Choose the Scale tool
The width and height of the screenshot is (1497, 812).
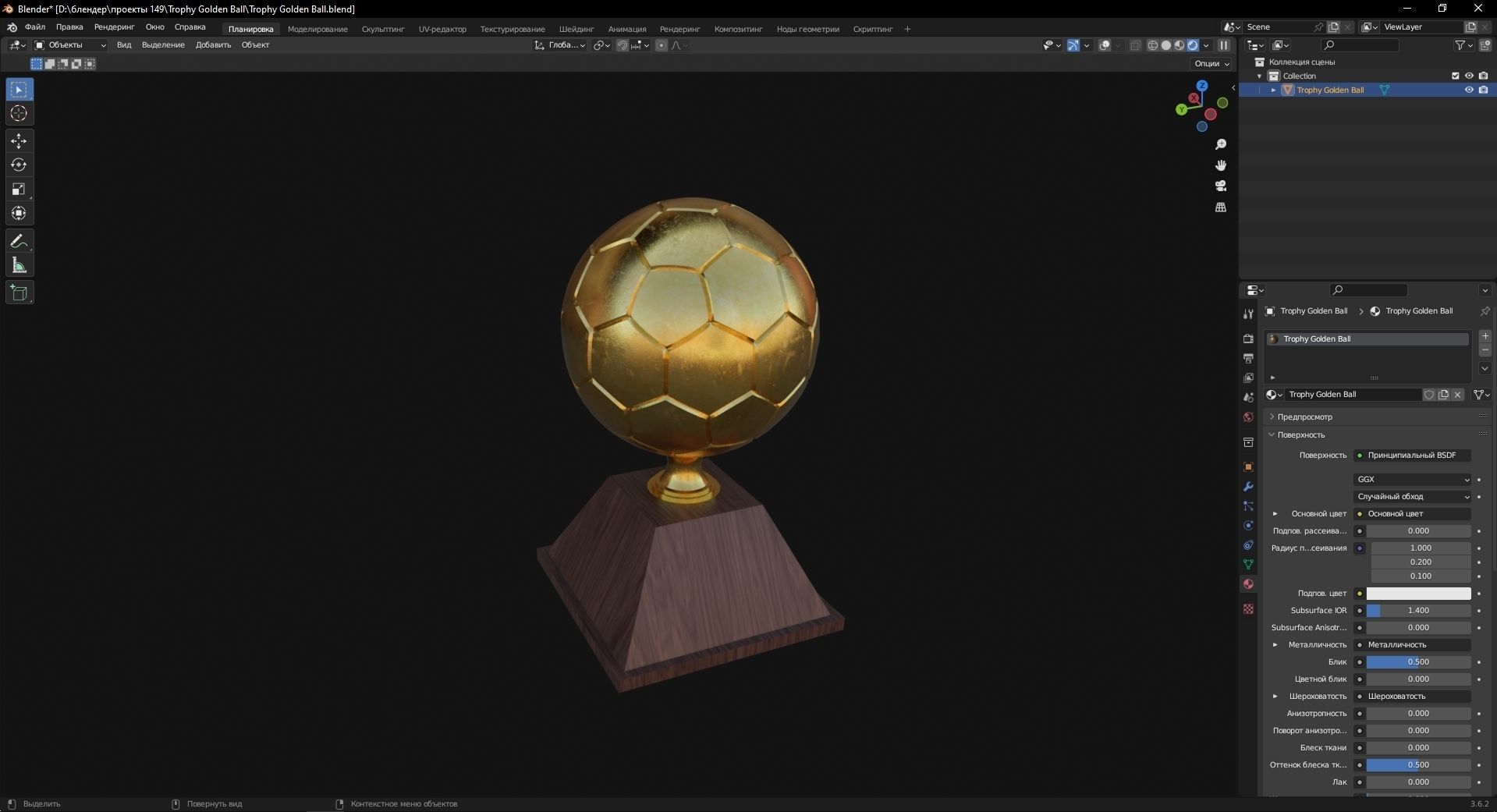click(20, 189)
